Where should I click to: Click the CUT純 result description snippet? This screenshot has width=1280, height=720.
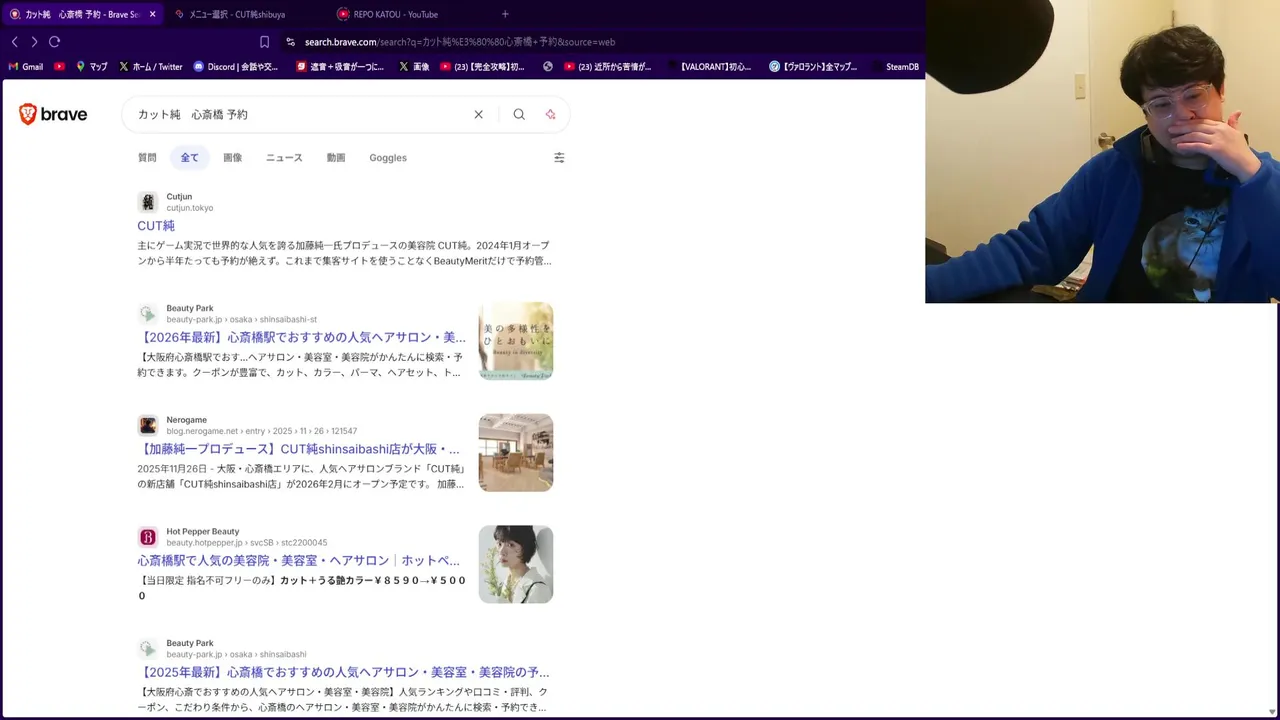coord(344,253)
